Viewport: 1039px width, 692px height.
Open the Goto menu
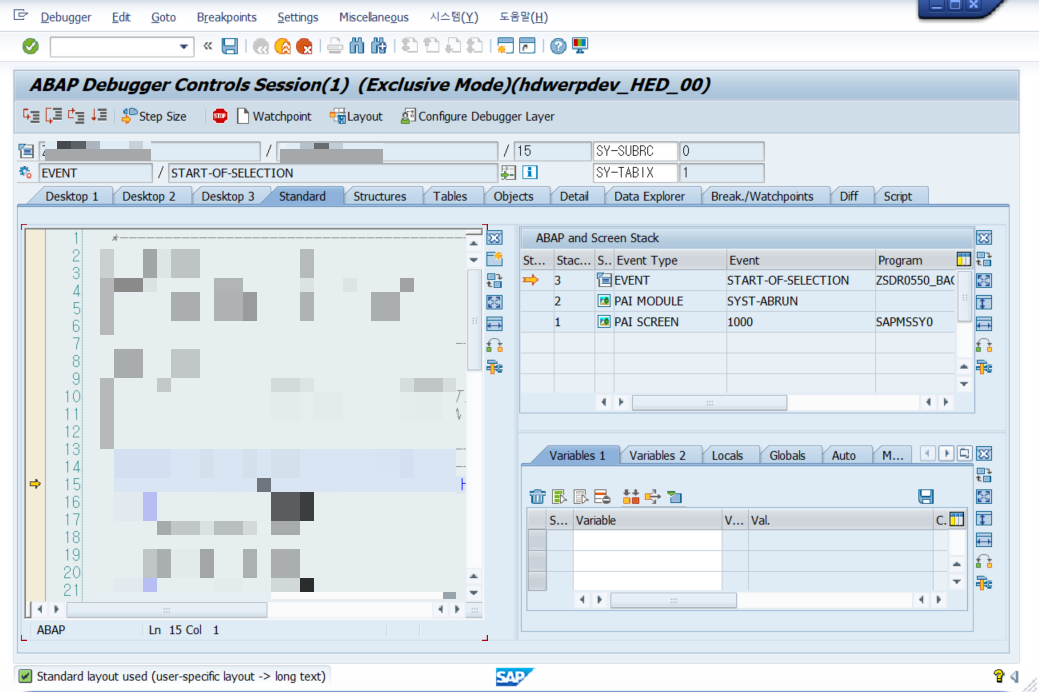(163, 17)
